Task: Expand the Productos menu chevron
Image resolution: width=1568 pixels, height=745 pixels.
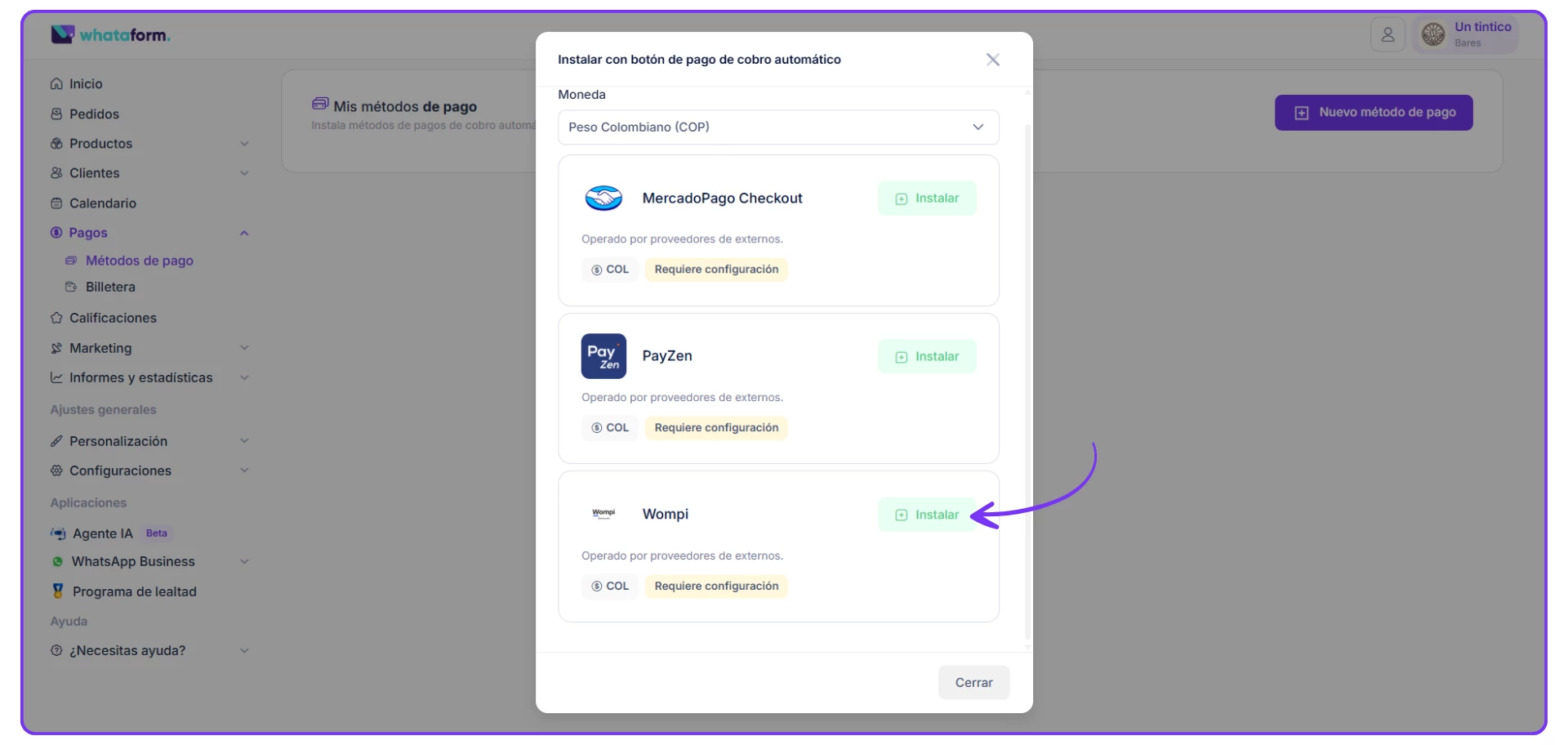Action: pos(244,144)
